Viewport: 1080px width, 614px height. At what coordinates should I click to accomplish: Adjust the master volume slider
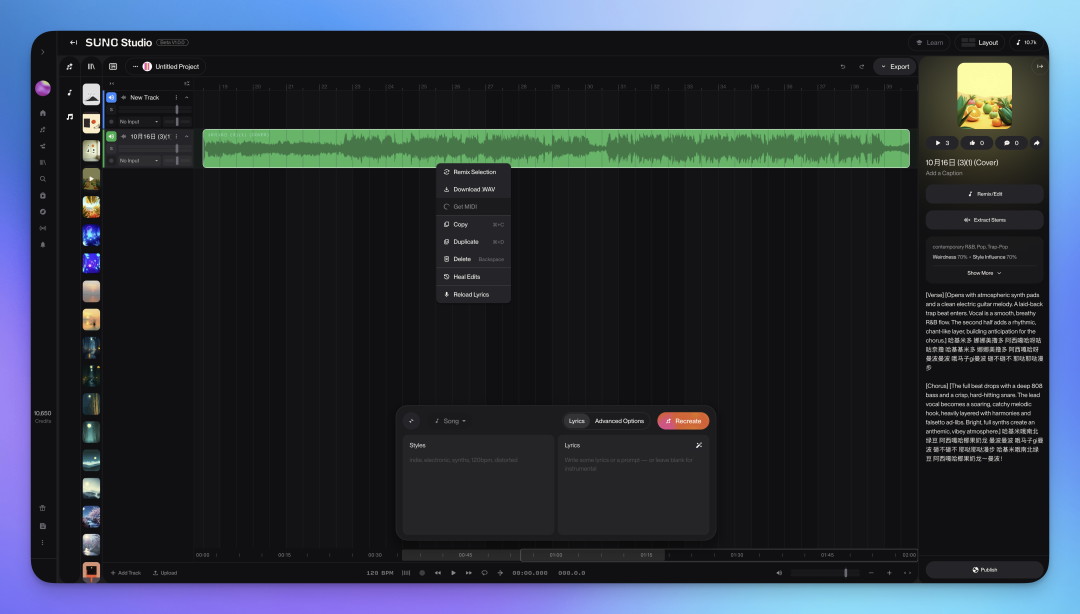point(824,573)
